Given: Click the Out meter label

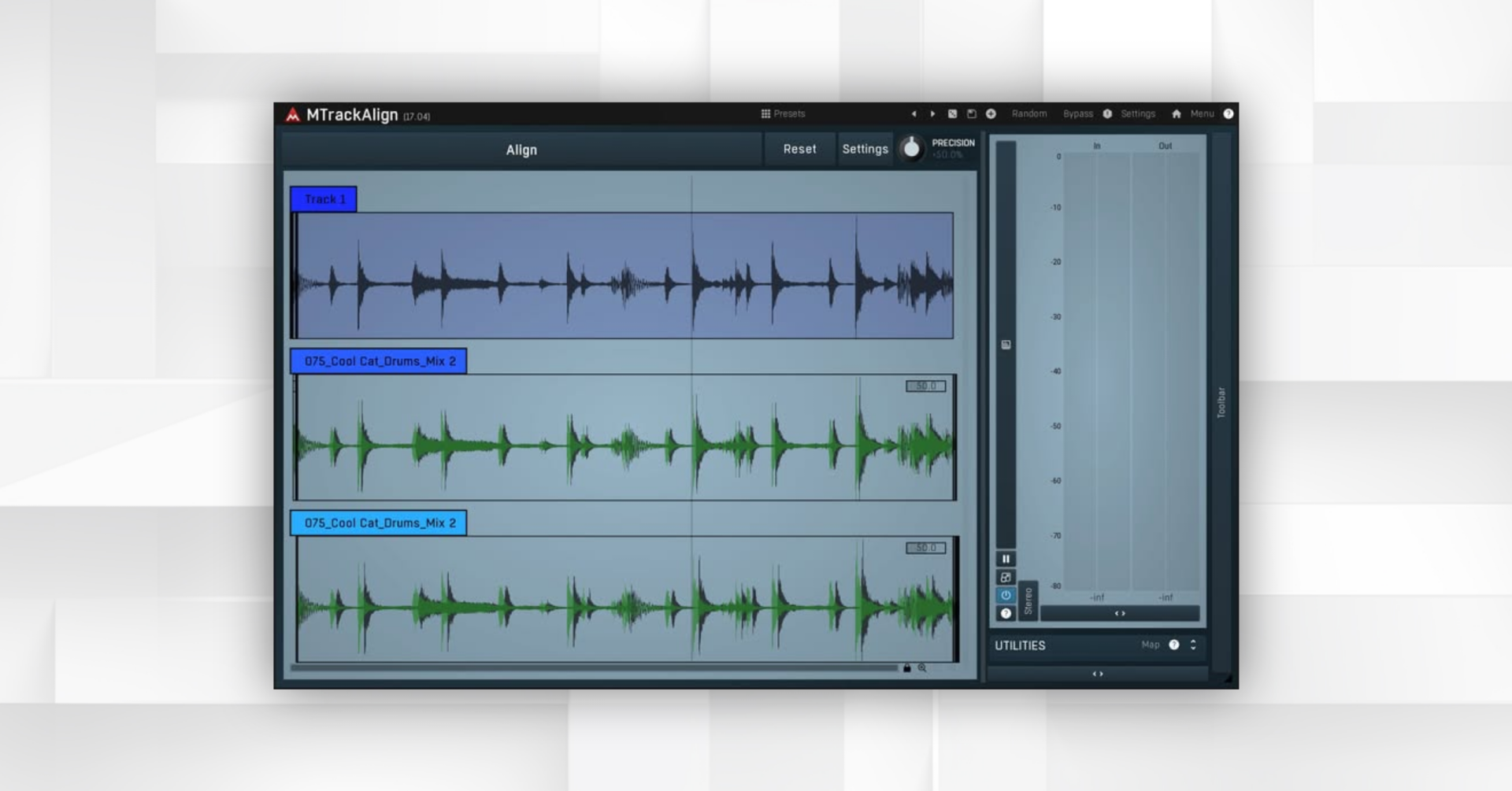Looking at the screenshot, I should 1165,146.
